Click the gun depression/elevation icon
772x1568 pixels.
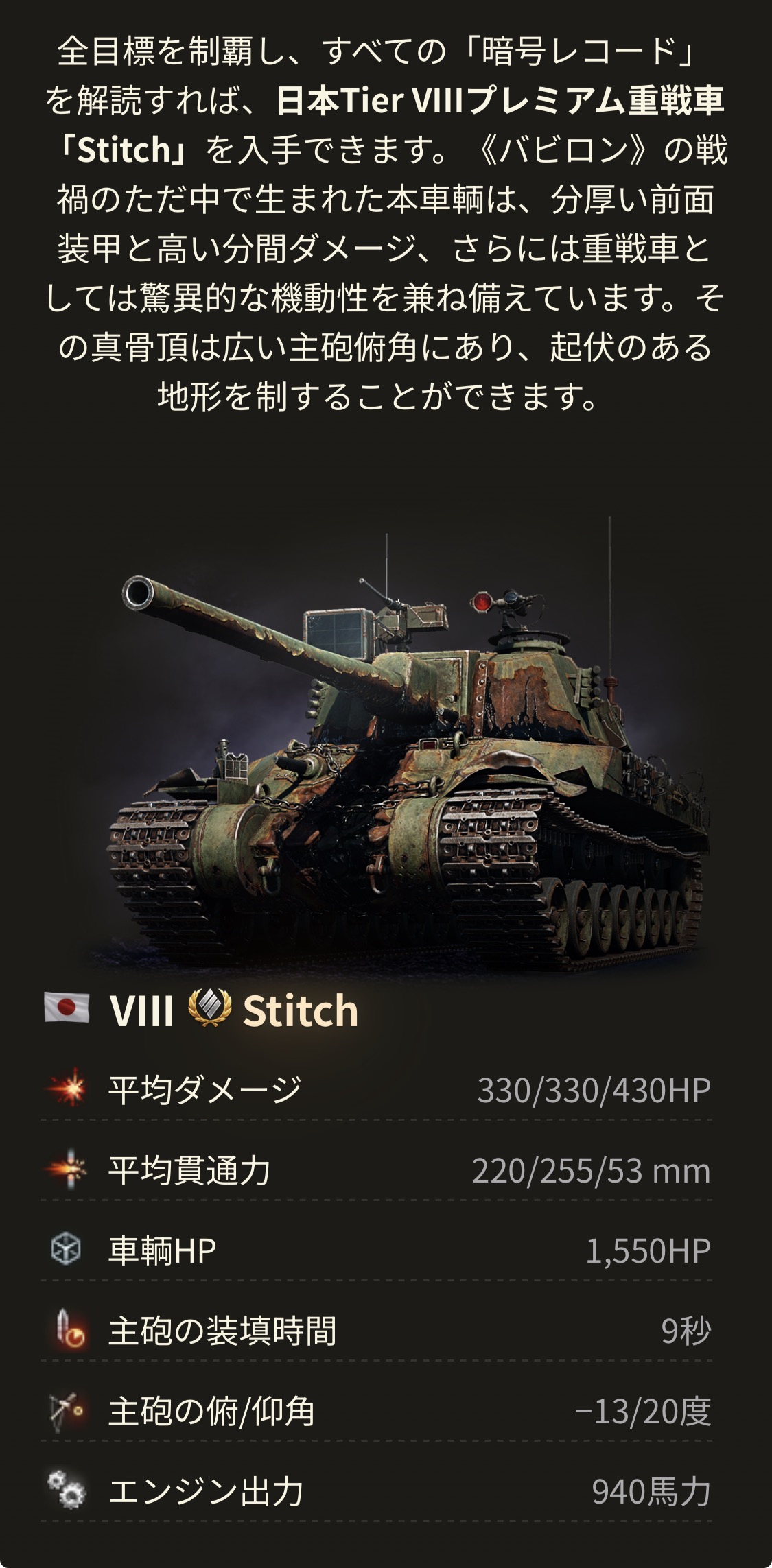tap(67, 1412)
